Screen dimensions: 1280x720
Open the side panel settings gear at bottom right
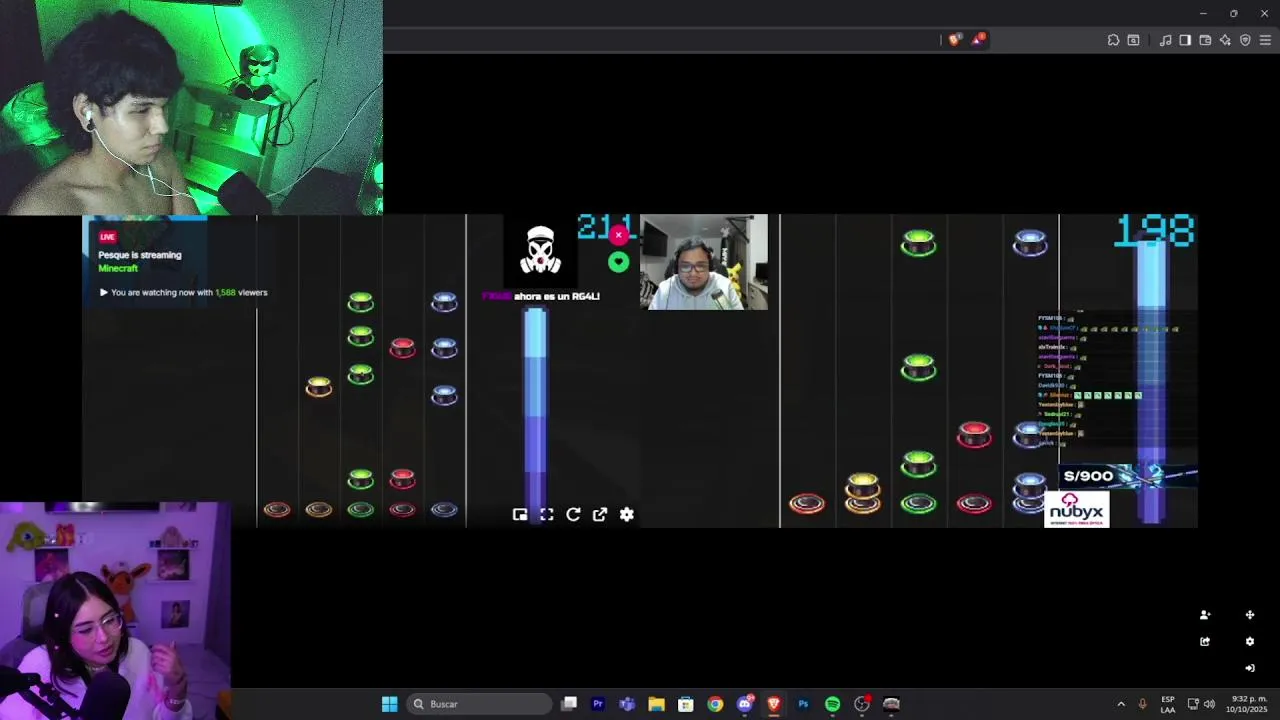point(1249,641)
